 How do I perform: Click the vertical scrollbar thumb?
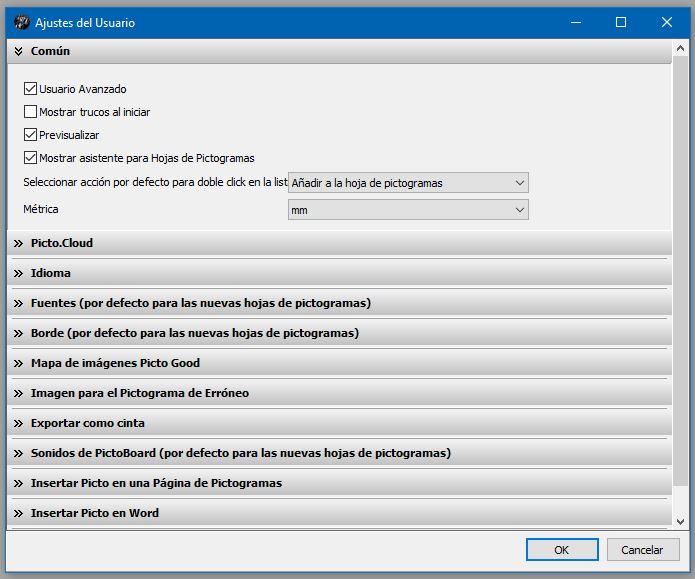(x=680, y=270)
